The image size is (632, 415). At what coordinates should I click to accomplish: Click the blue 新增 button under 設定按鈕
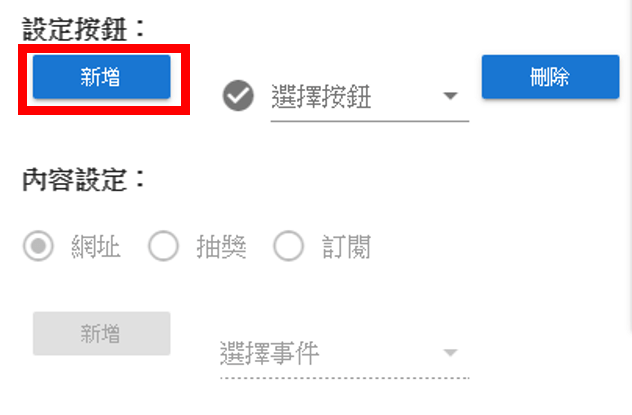[102, 77]
